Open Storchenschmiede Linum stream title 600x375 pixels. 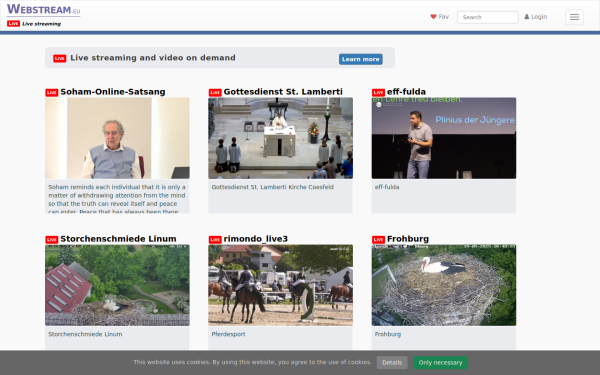(118, 239)
